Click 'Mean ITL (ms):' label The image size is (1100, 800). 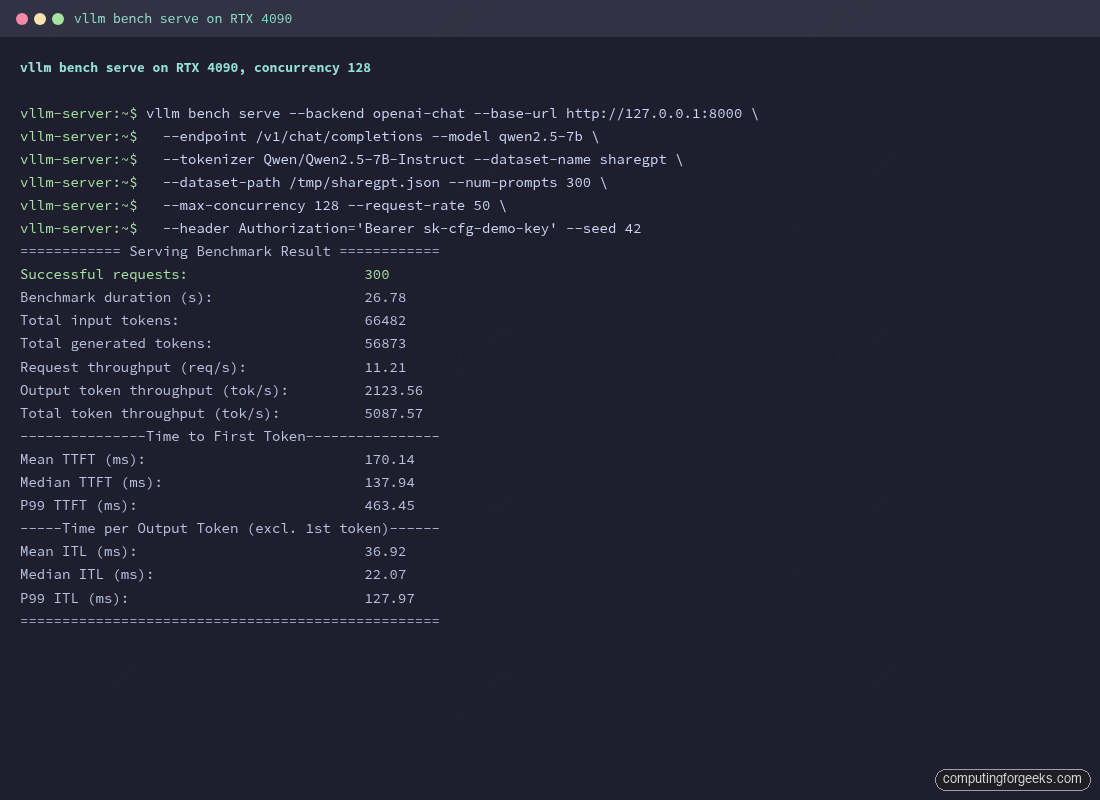tap(78, 552)
